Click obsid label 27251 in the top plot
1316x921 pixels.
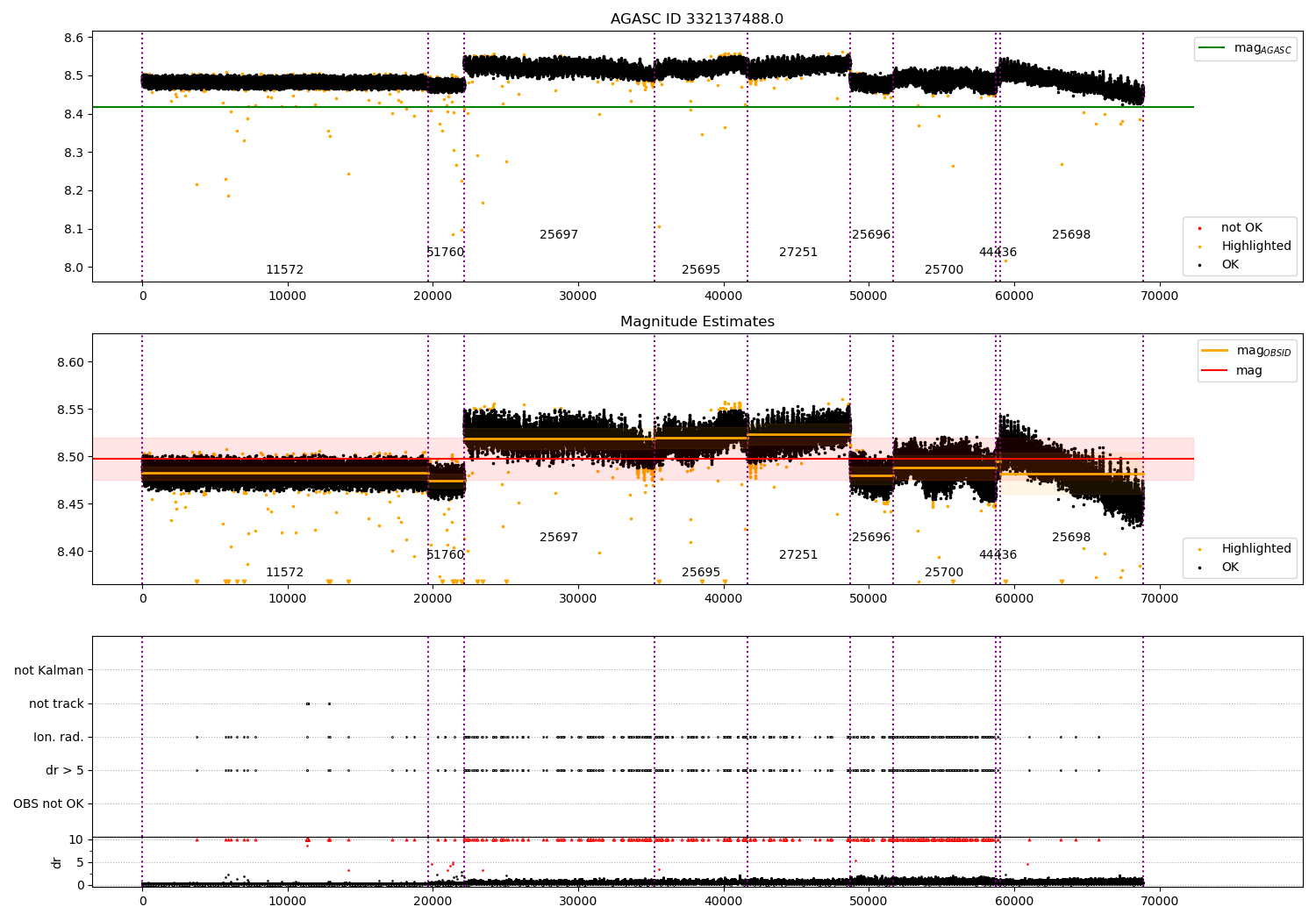(x=798, y=253)
